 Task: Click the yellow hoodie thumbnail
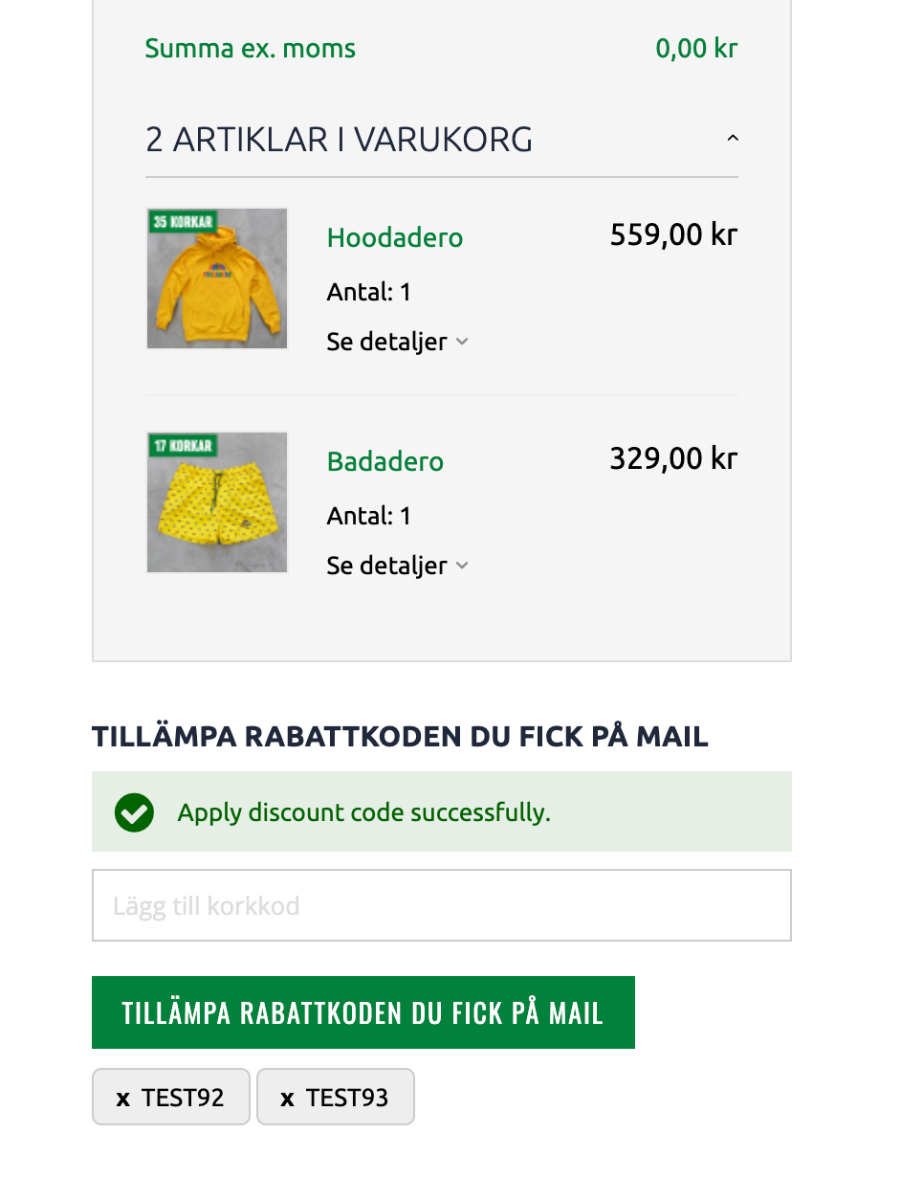(217, 278)
